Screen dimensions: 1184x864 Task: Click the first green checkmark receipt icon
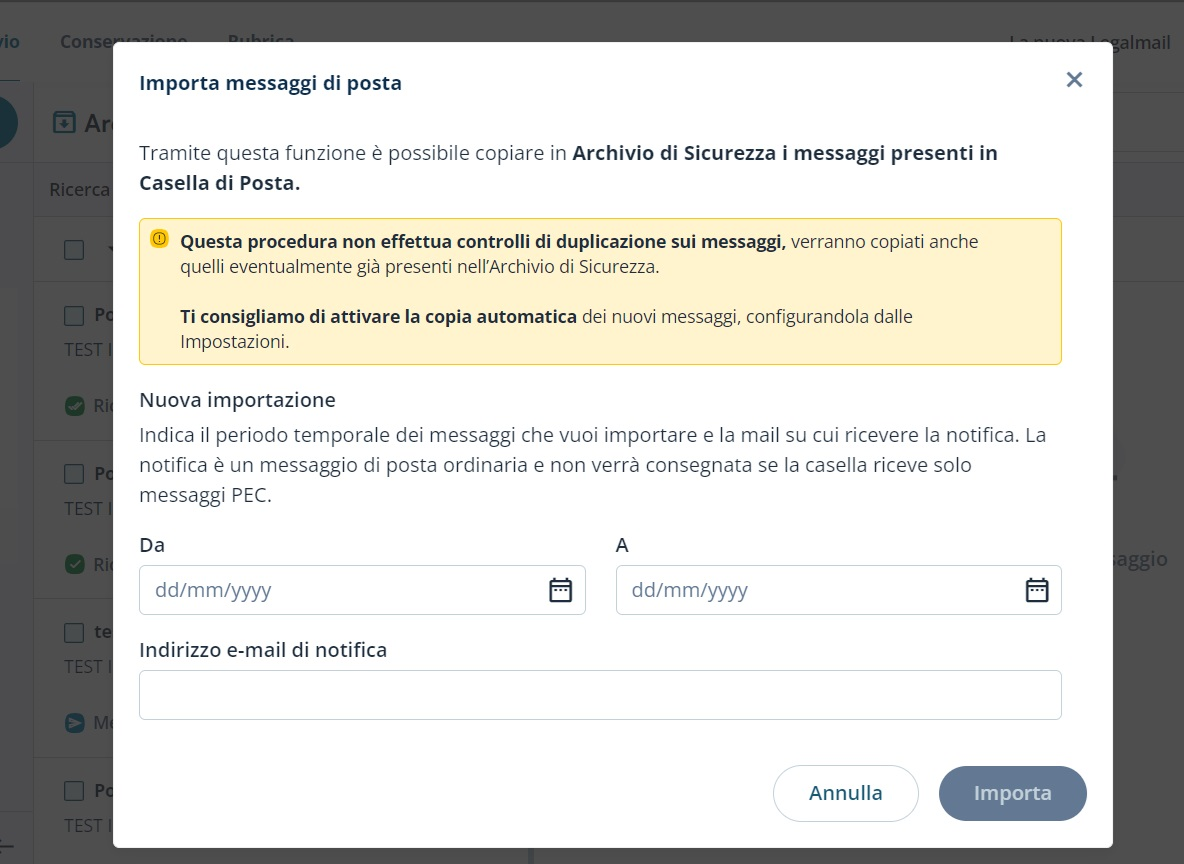click(x=74, y=405)
